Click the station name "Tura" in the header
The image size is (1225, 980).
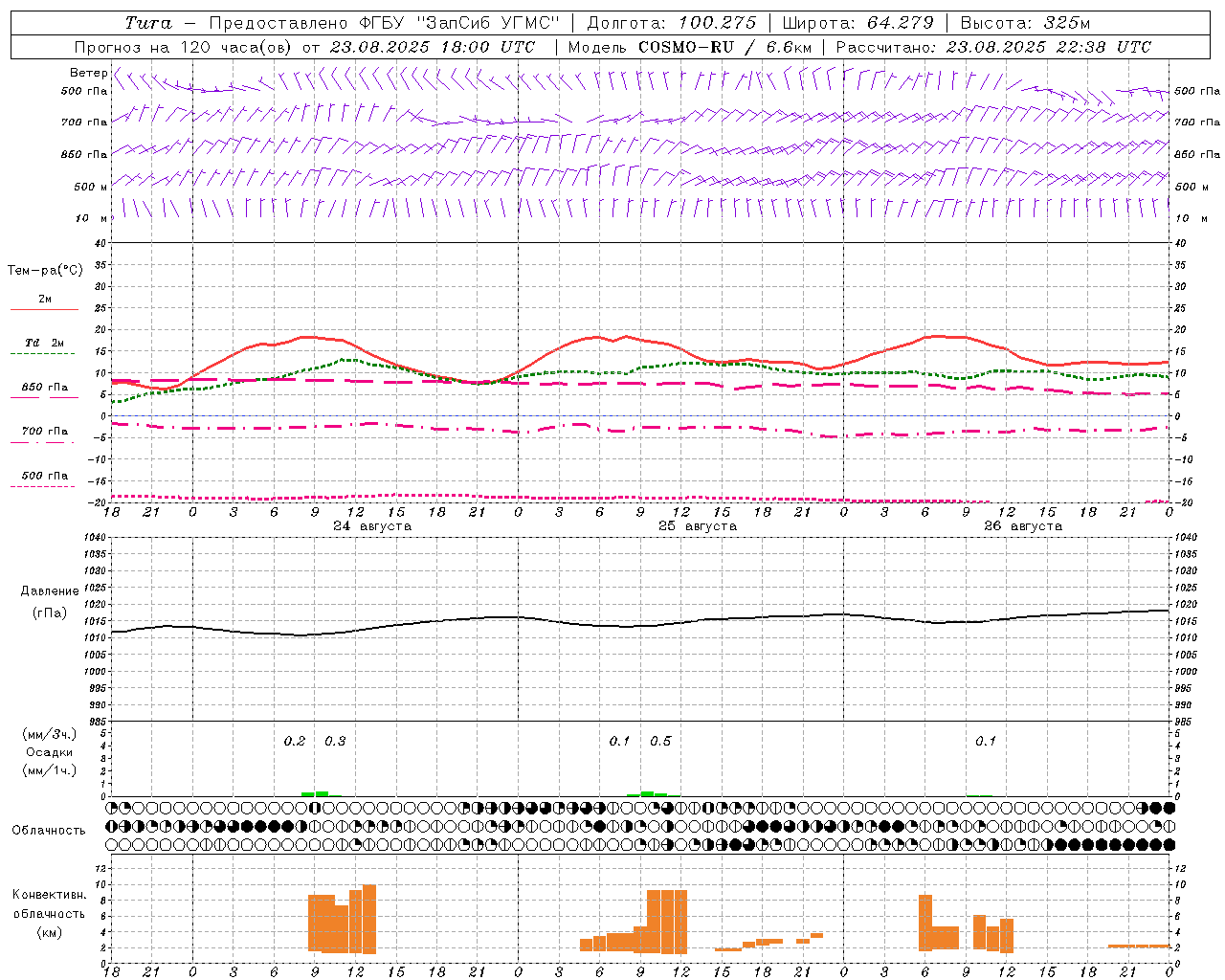tap(148, 23)
